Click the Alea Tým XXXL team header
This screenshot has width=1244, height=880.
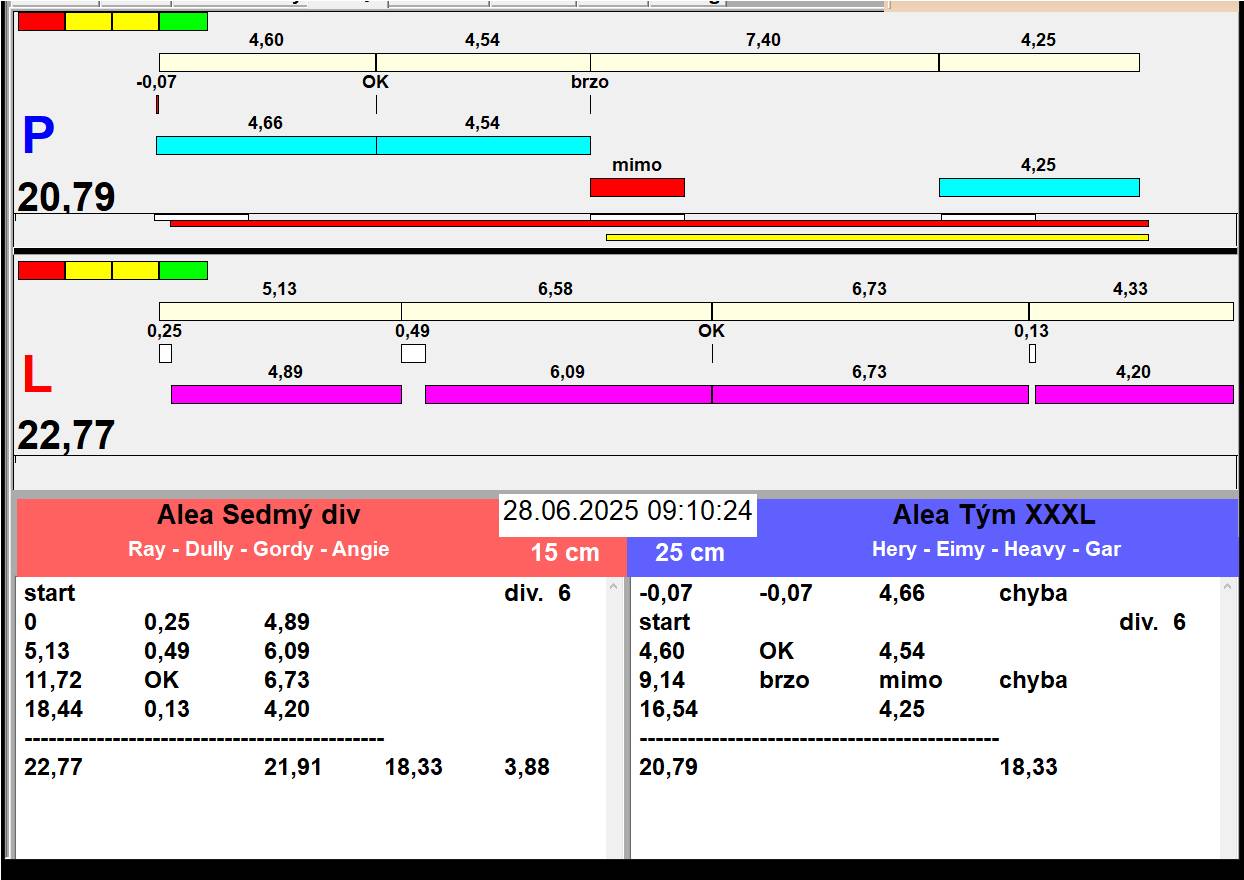coord(993,516)
